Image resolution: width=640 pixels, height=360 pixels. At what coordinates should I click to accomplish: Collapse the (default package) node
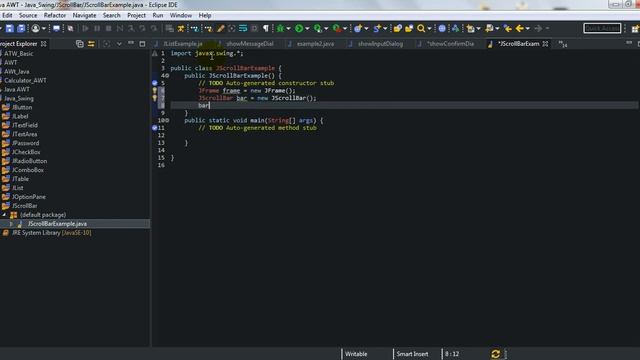pos(4,215)
